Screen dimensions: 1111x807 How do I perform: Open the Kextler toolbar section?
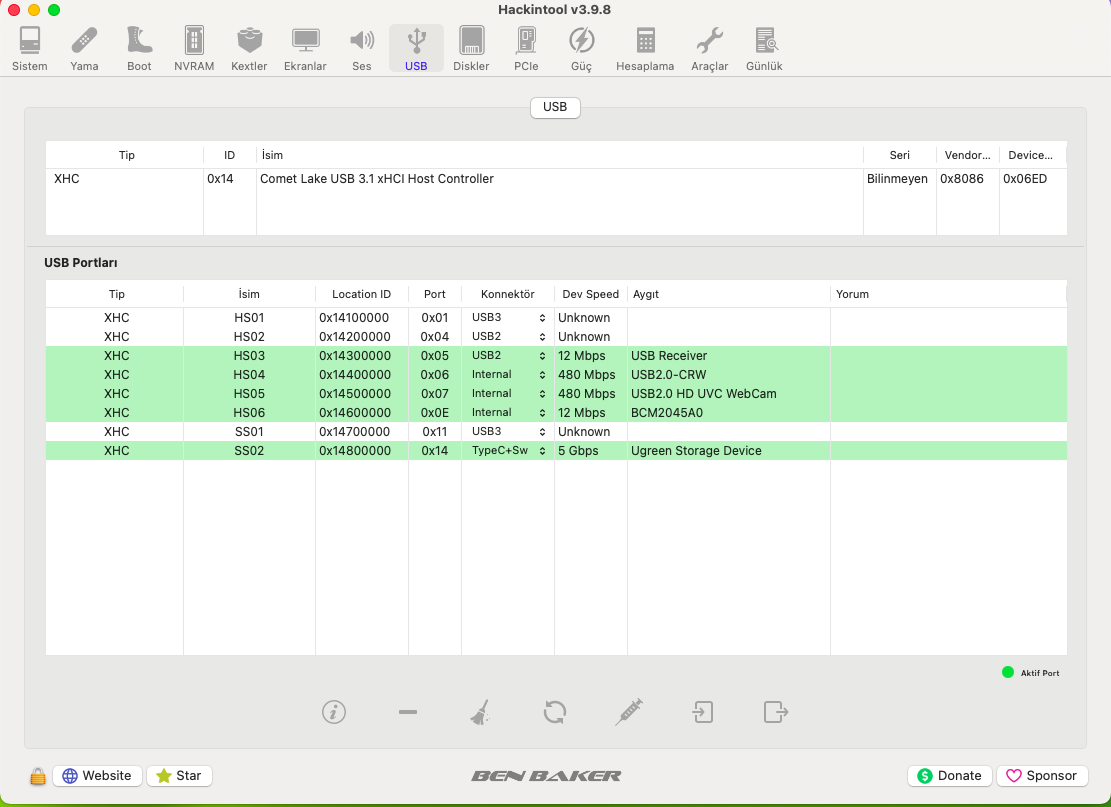pos(249,48)
